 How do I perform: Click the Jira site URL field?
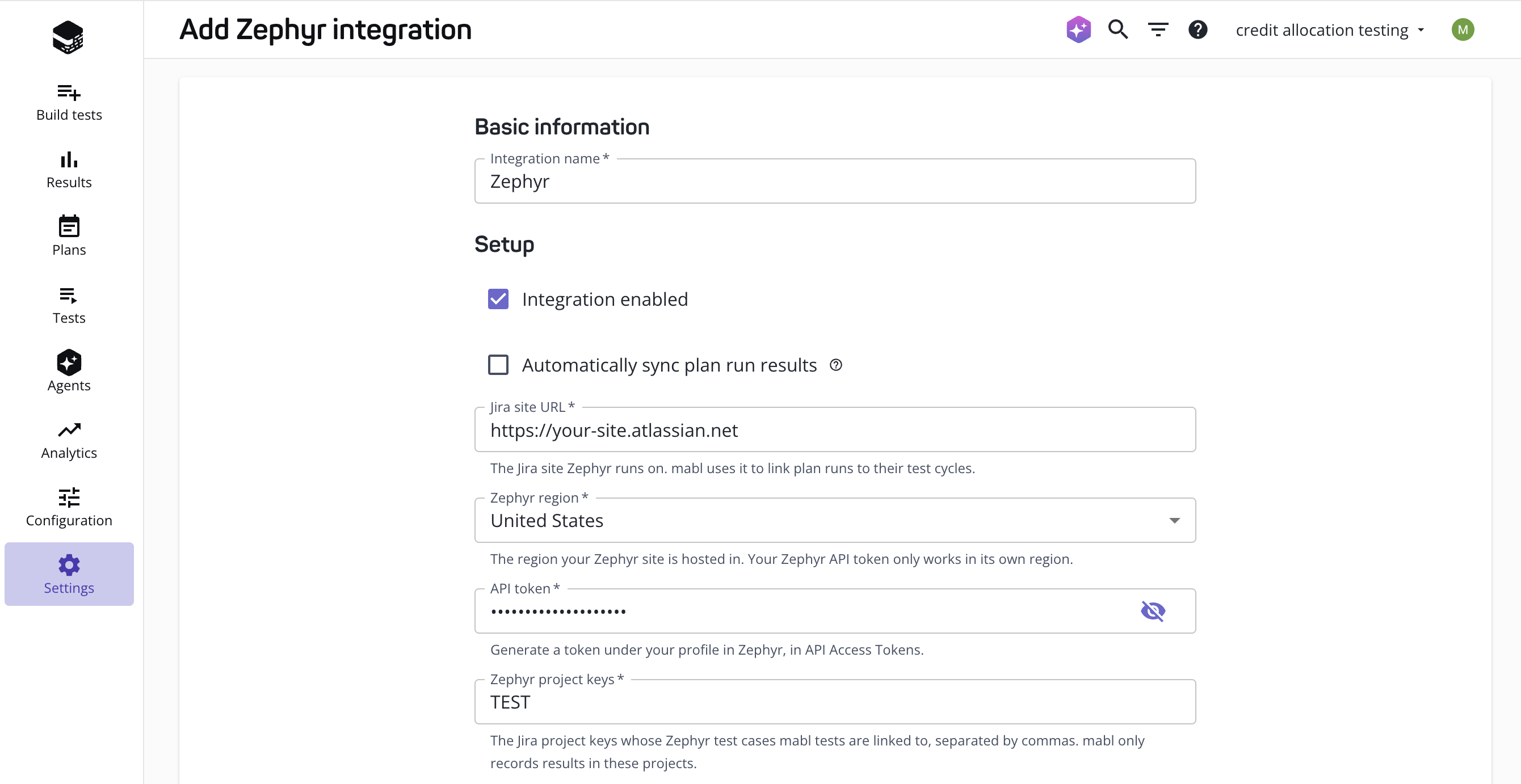click(835, 429)
